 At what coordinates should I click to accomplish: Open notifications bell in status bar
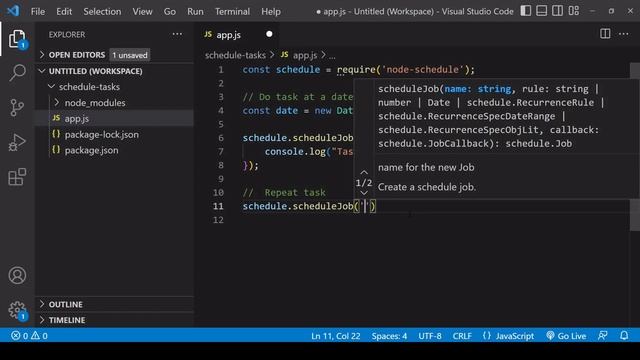[x=624, y=336]
